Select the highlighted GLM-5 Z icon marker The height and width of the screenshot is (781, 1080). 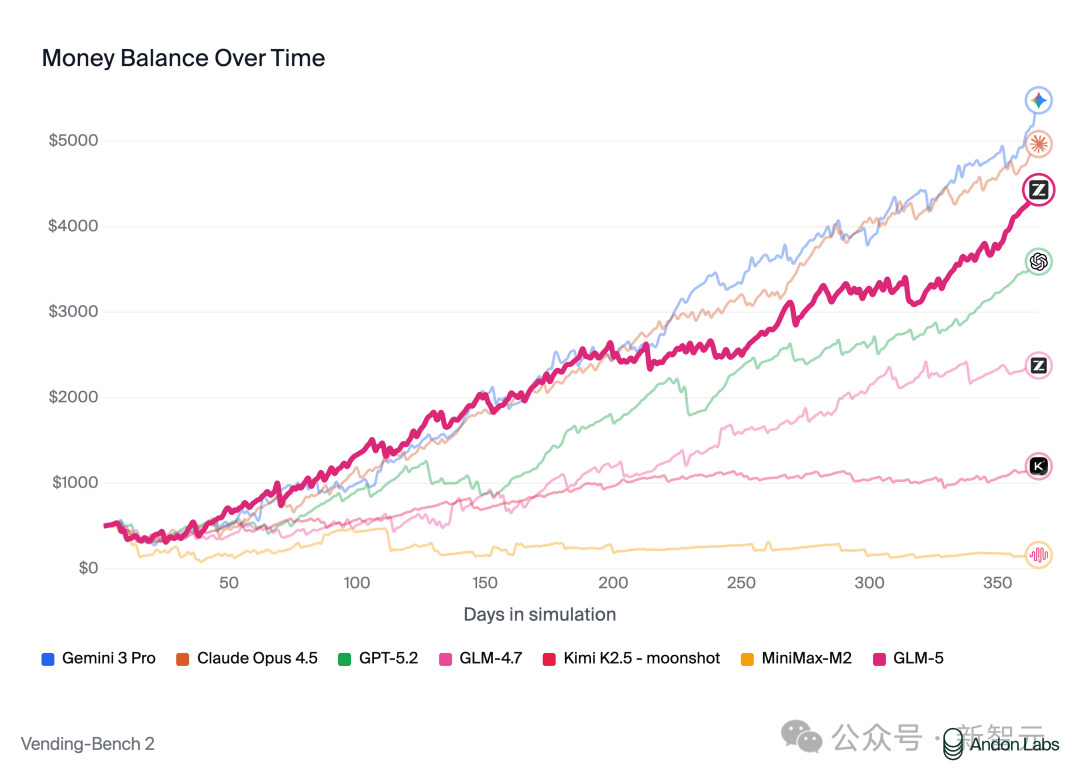pyautogui.click(x=1038, y=189)
